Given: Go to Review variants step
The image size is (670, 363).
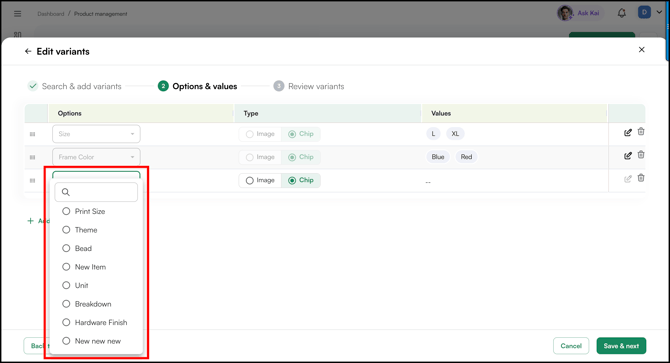Looking at the screenshot, I should coord(309,86).
